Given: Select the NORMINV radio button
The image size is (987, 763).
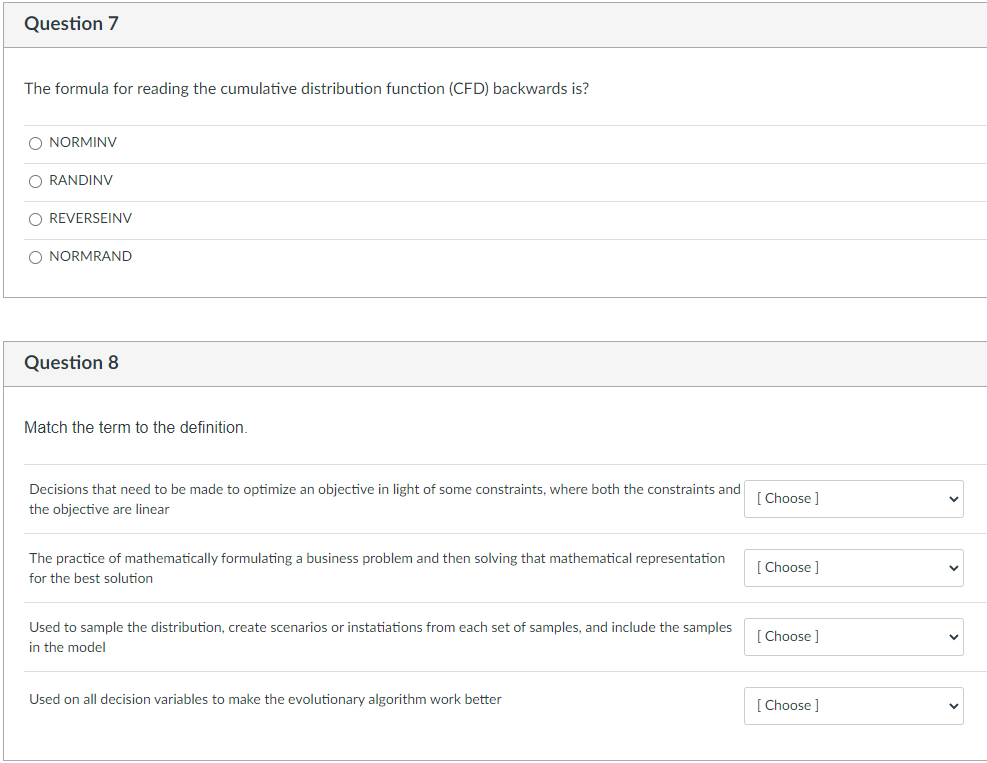Looking at the screenshot, I should click(x=36, y=143).
